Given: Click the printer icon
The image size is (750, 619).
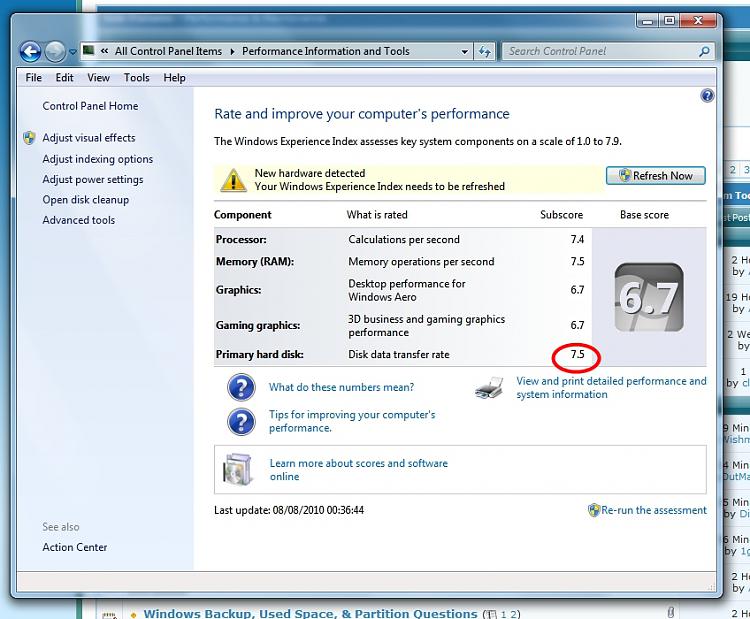Looking at the screenshot, I should (489, 388).
